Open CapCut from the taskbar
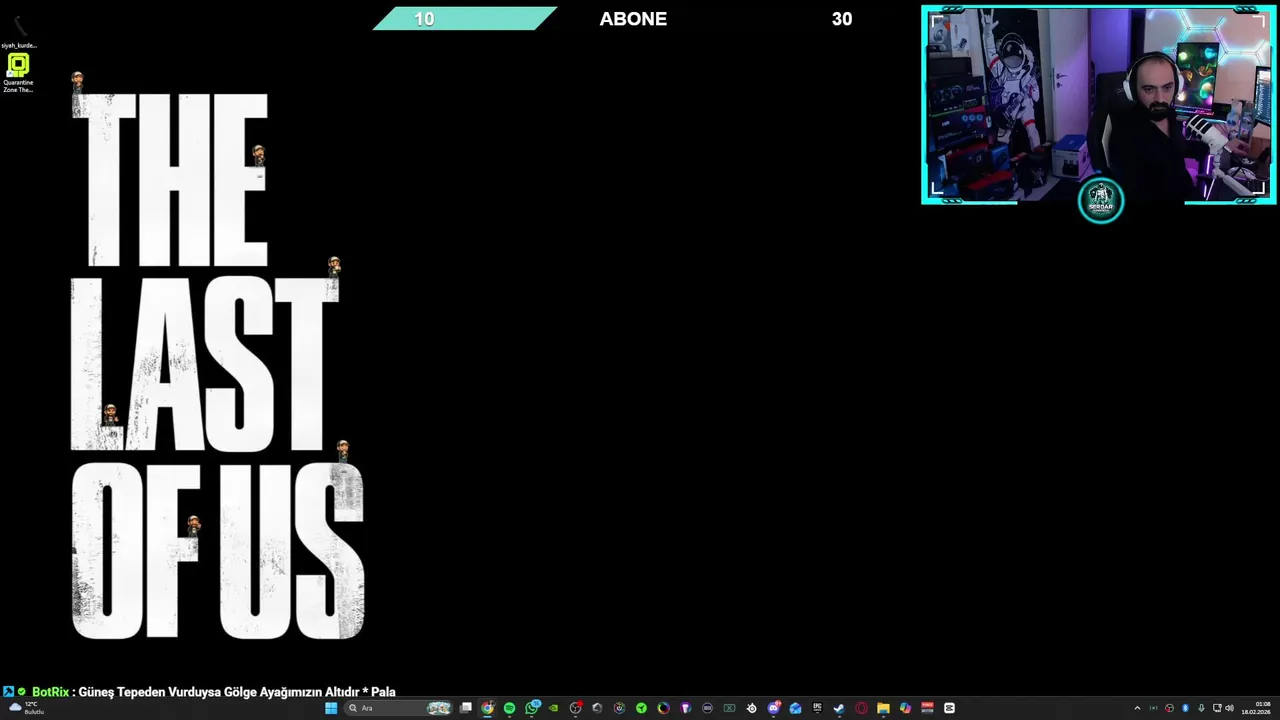 click(x=949, y=708)
